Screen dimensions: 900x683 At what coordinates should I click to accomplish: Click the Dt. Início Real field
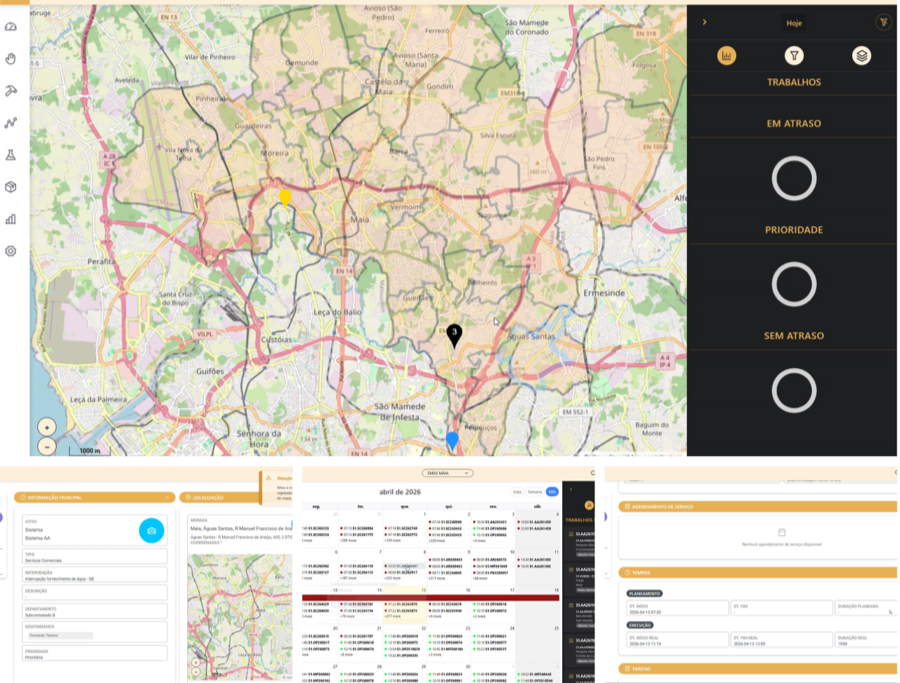tap(677, 640)
